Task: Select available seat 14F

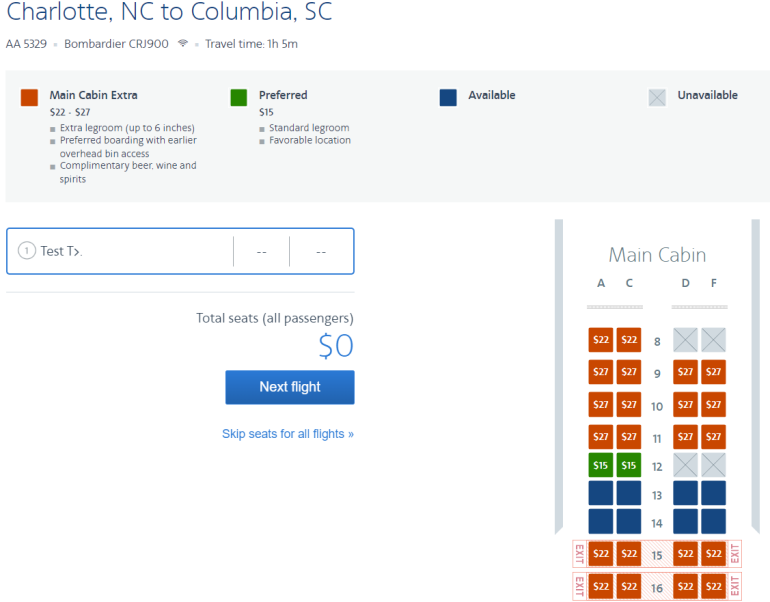Action: (x=713, y=521)
